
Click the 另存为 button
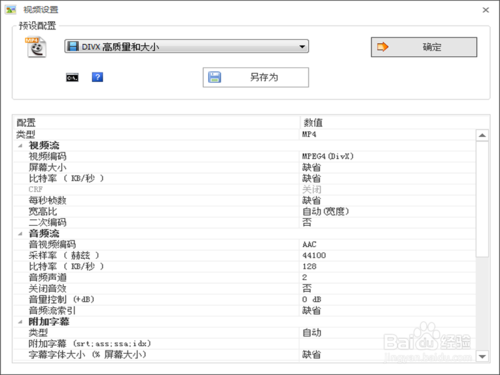click(x=256, y=77)
